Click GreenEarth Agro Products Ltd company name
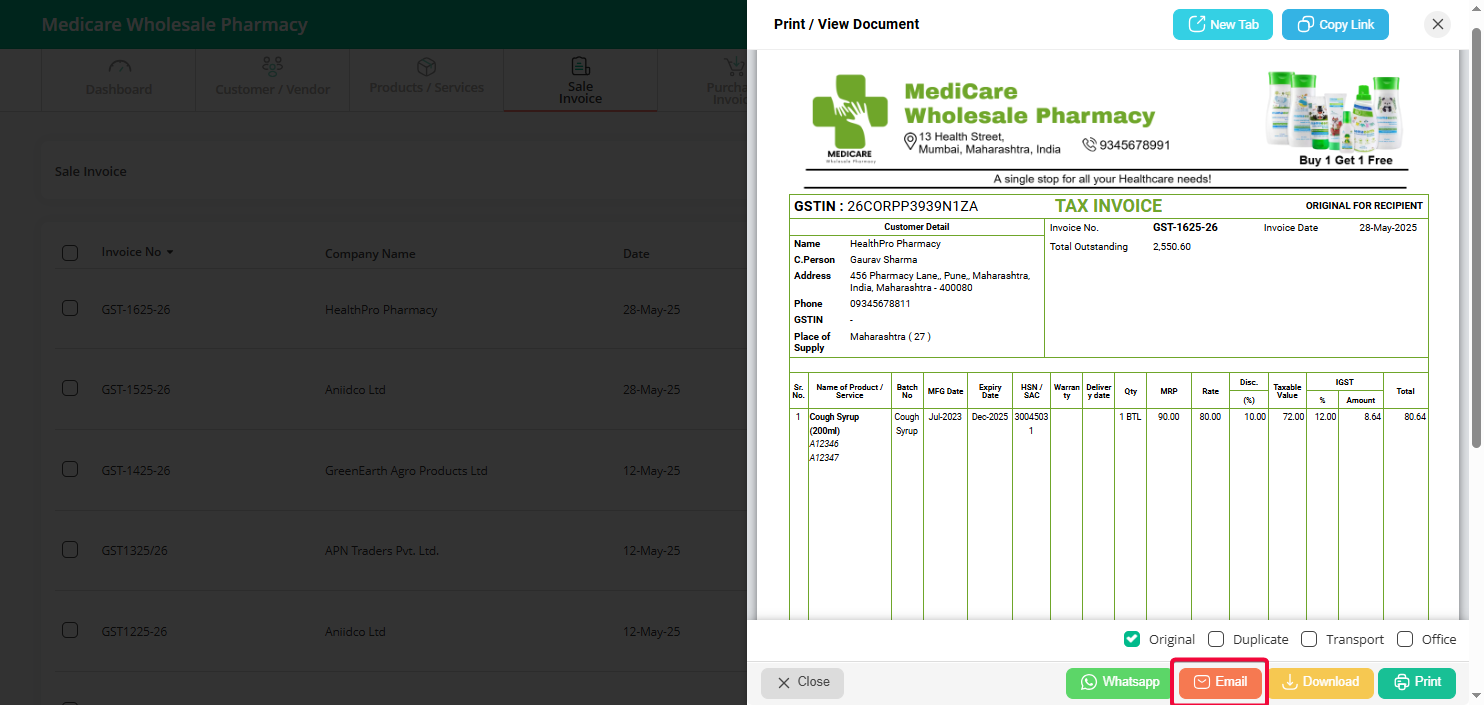Viewport: 1484px width, 705px height. pos(406,471)
